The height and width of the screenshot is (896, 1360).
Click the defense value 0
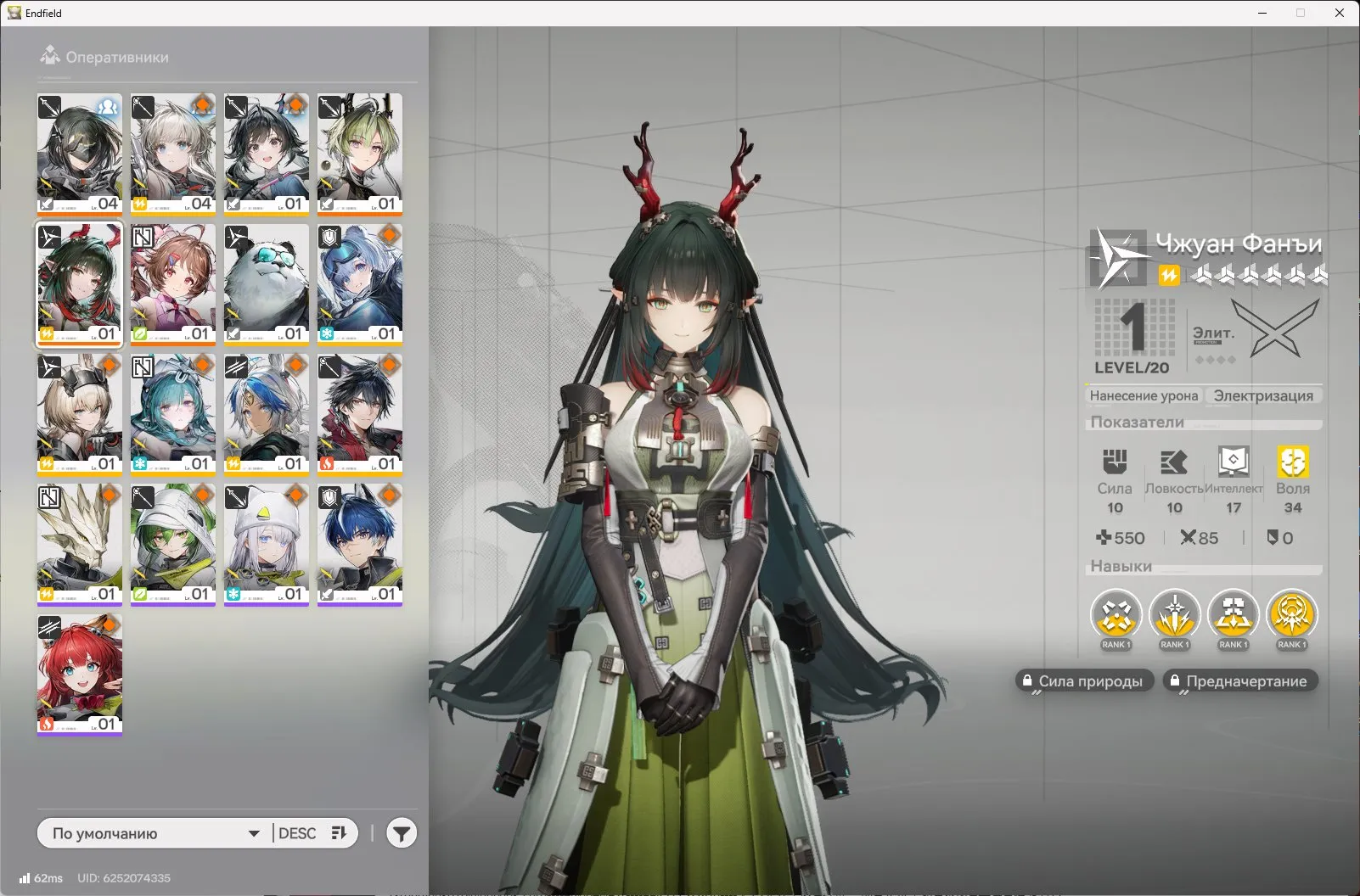pos(1280,538)
